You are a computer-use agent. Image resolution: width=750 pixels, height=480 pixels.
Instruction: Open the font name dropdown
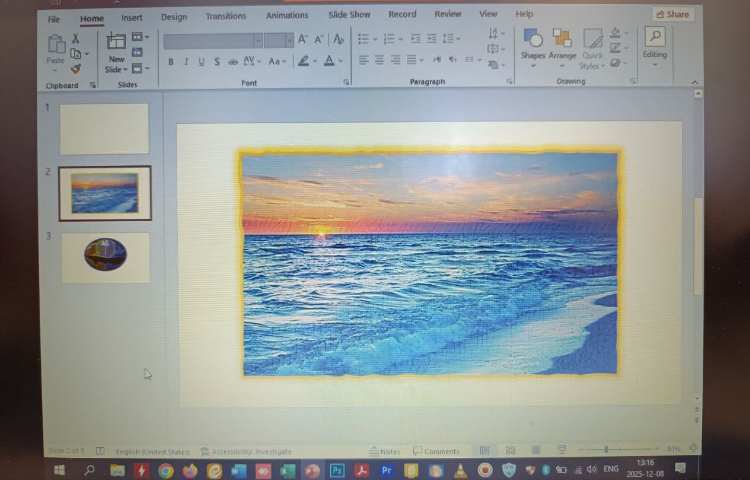257,40
